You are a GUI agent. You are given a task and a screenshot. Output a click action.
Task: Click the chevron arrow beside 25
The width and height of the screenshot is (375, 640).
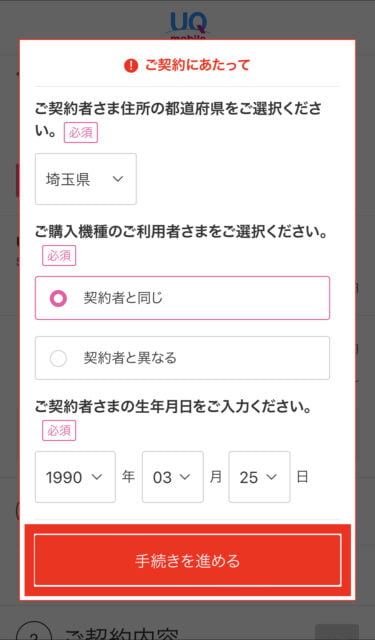[271, 477]
